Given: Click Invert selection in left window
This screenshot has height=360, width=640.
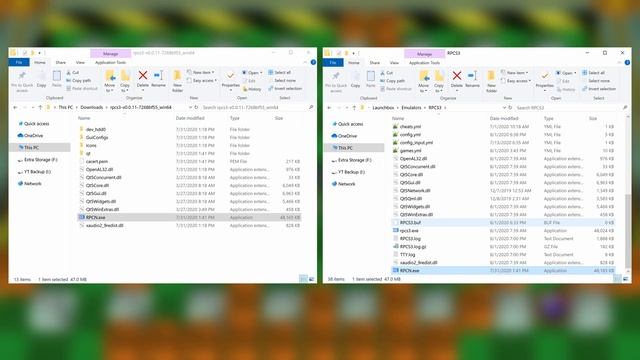Looking at the screenshot, I should [x=285, y=89].
